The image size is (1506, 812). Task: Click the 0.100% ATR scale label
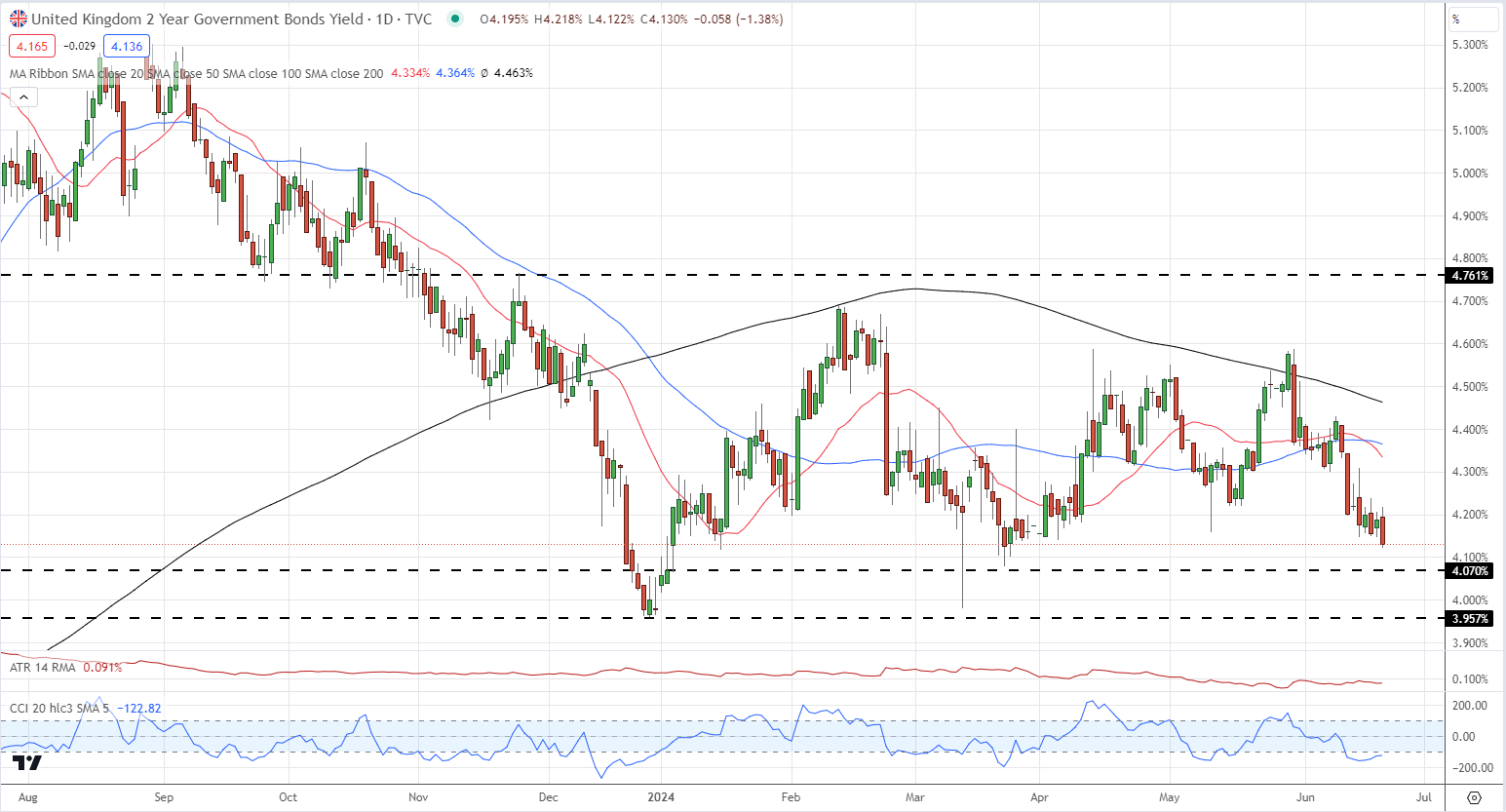click(x=1470, y=679)
